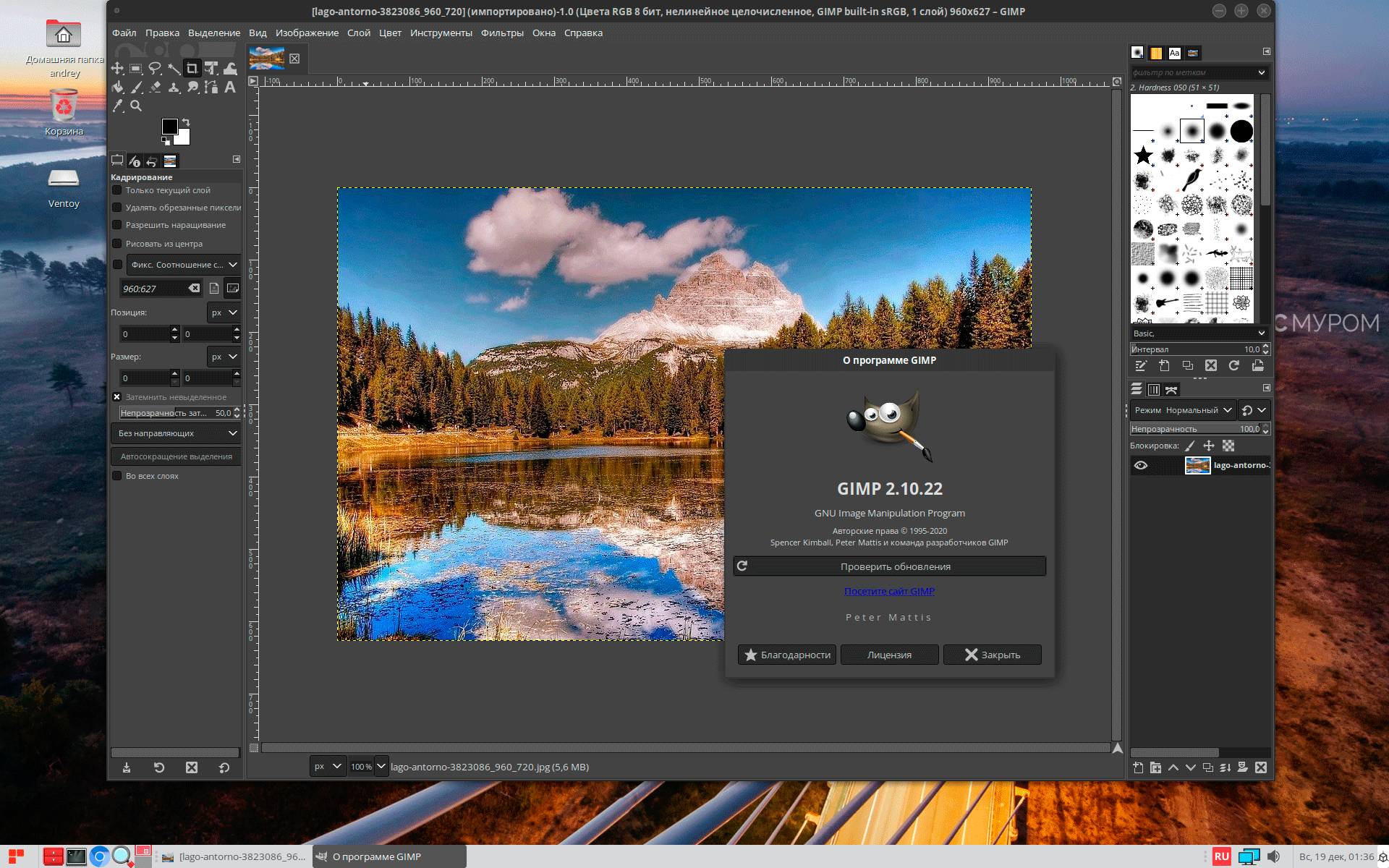Select the Move tool

[117, 69]
